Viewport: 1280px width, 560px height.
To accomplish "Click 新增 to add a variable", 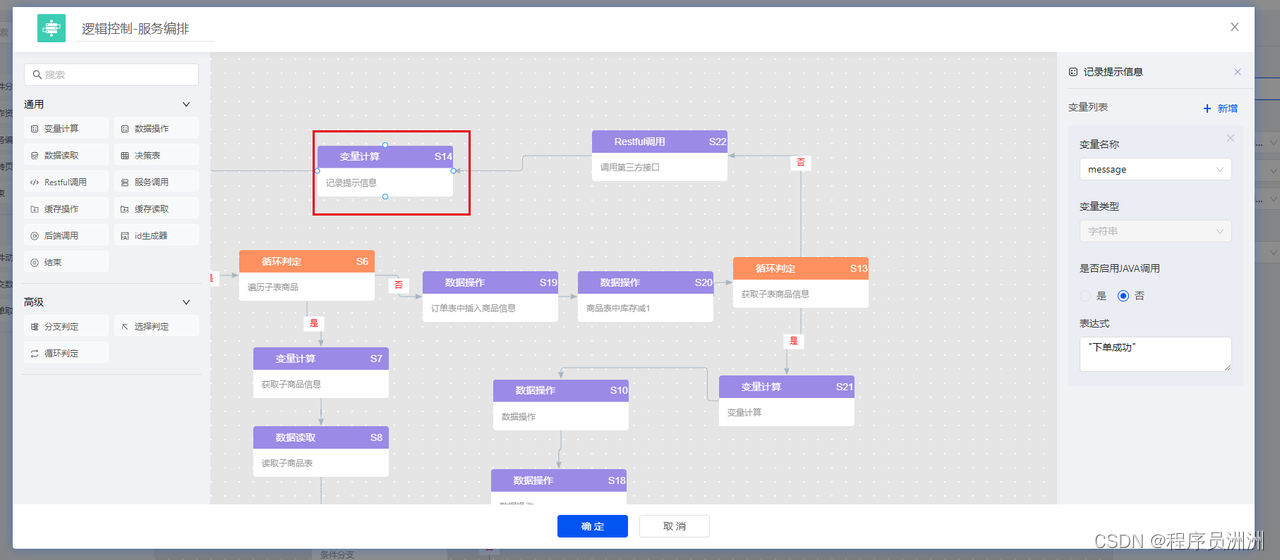I will coord(1220,108).
